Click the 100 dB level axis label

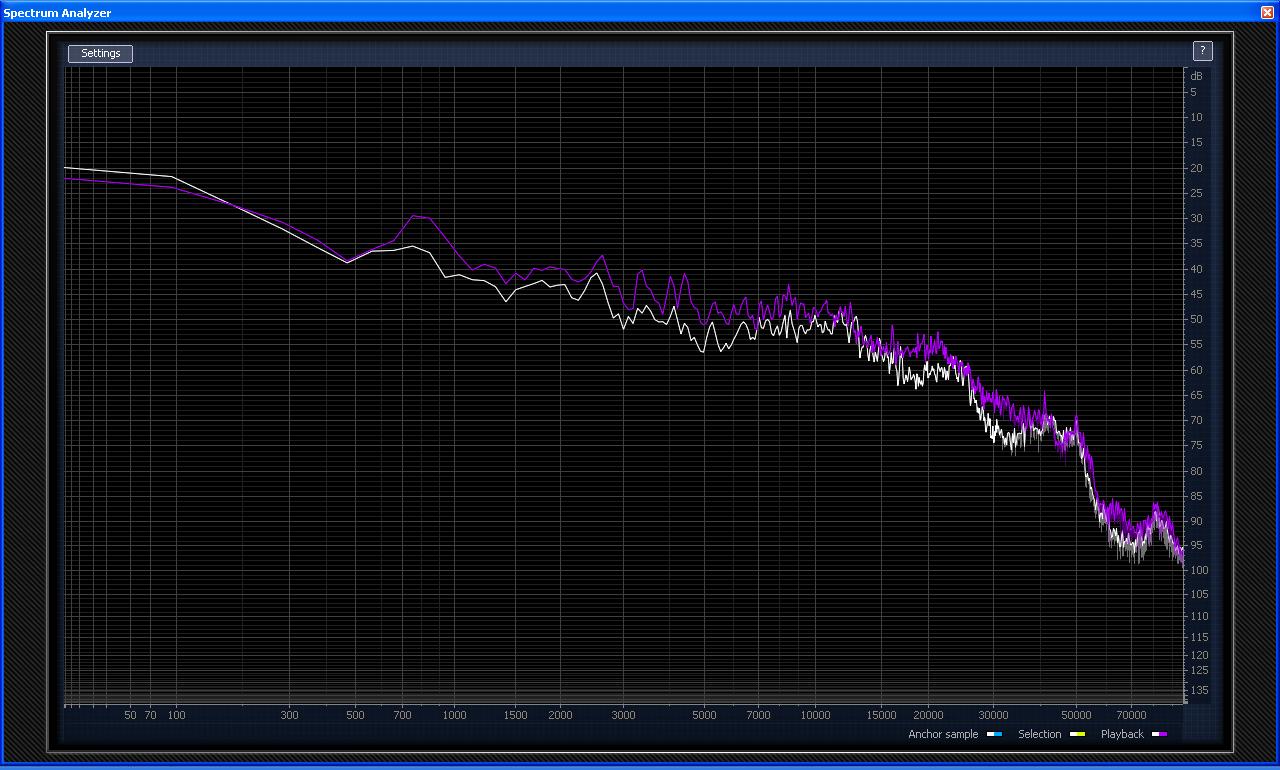1199,571
